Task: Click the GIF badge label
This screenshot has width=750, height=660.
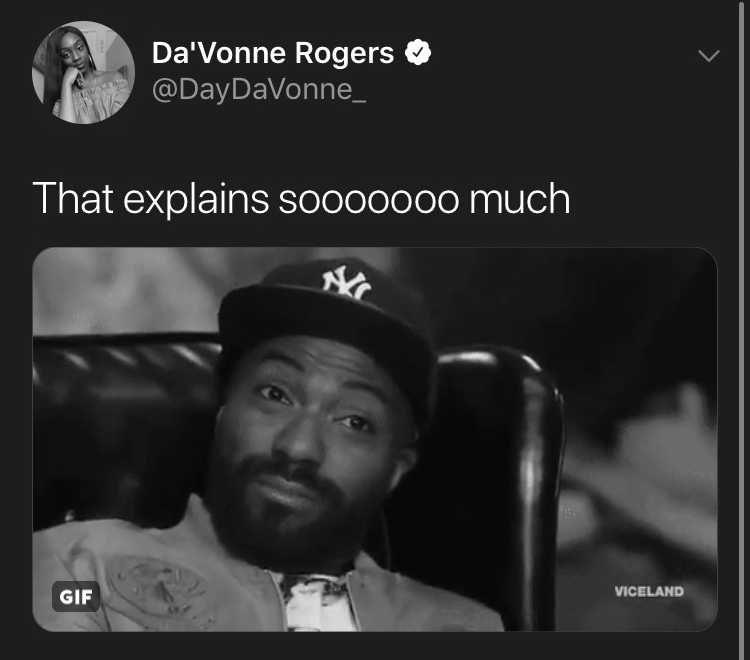Action: [76, 596]
